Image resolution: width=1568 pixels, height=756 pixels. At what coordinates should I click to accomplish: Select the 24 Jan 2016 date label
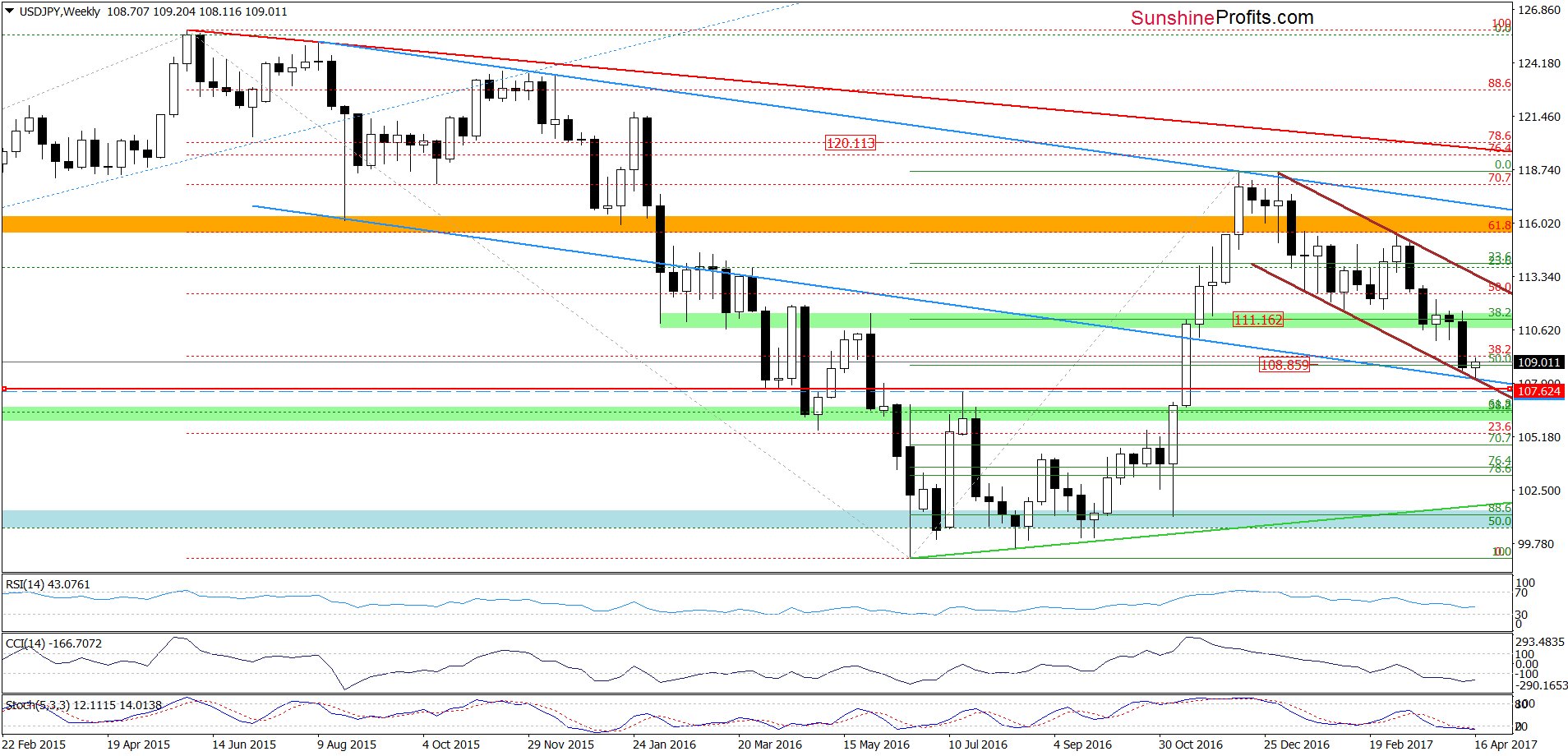tap(664, 744)
